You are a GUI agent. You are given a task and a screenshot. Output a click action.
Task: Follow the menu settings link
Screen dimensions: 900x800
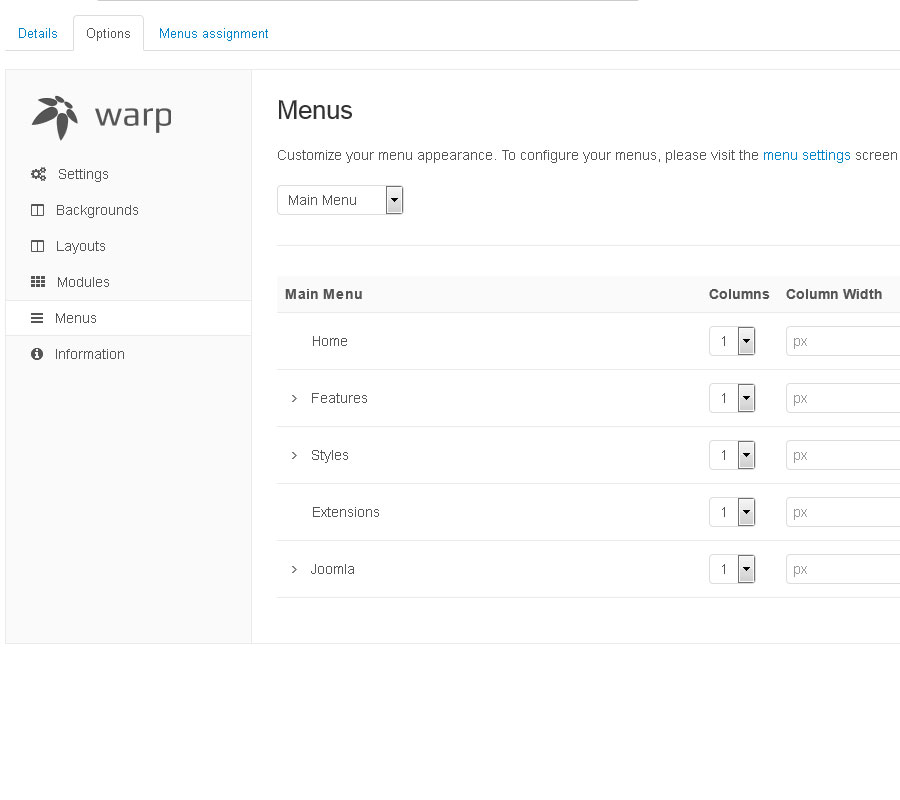click(x=806, y=155)
